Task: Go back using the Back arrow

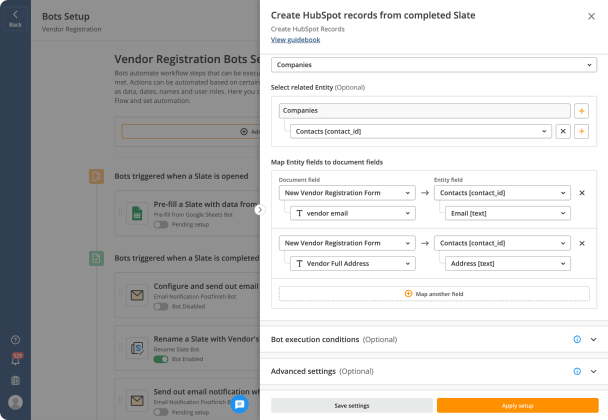Action: 15,18
